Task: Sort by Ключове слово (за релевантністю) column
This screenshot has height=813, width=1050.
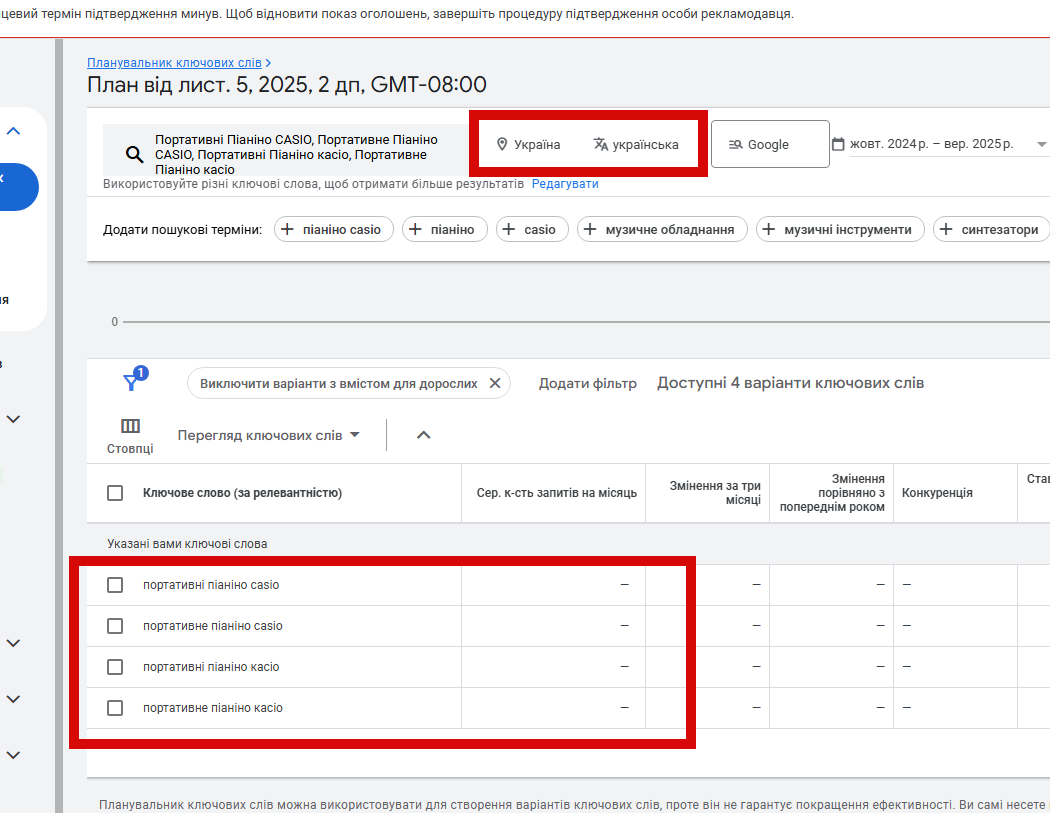Action: (x=242, y=493)
